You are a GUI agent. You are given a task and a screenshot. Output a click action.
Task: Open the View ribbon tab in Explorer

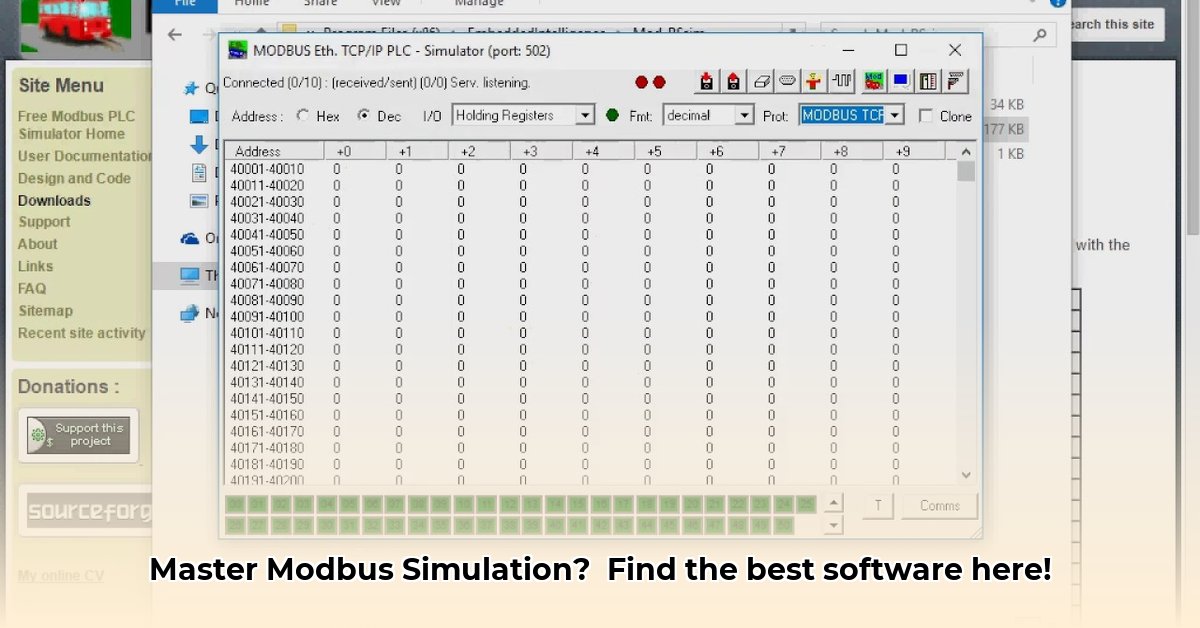pos(386,4)
